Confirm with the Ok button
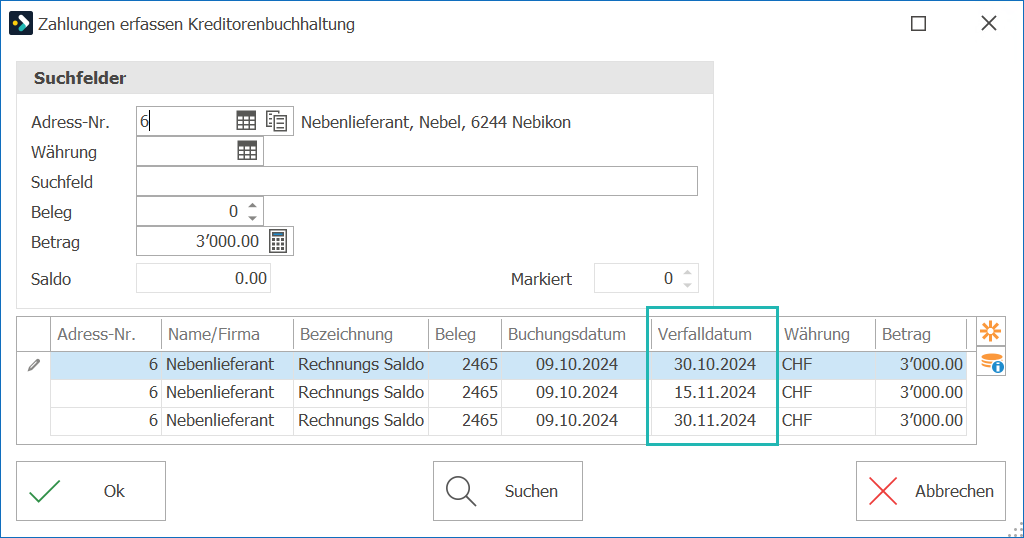Viewport: 1024px width, 538px height. pos(91,491)
